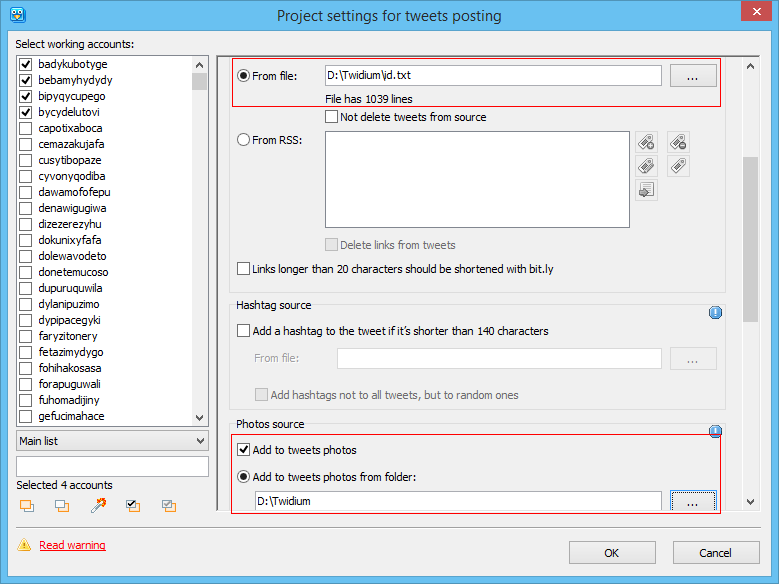This screenshot has width=779, height=584.
Task: Click Cancel to discard settings
Action: click(716, 553)
